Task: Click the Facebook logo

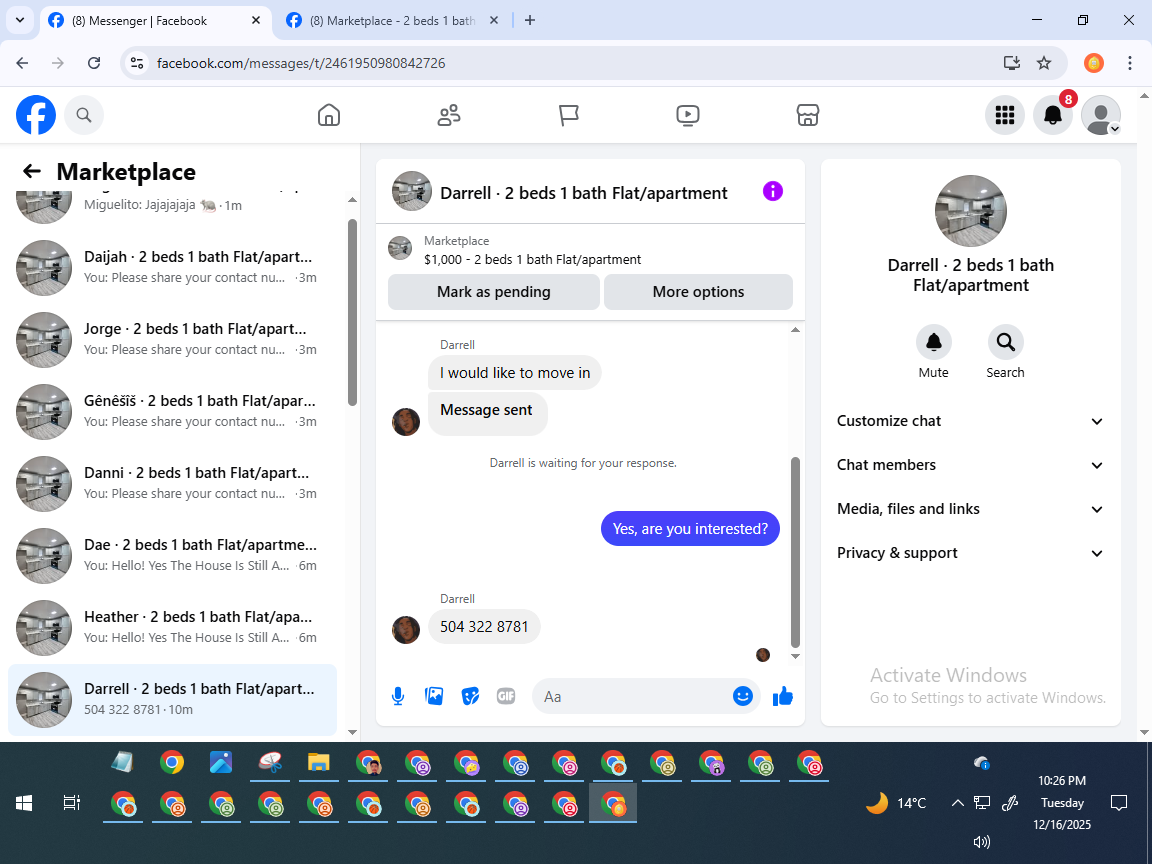Action: [36, 115]
